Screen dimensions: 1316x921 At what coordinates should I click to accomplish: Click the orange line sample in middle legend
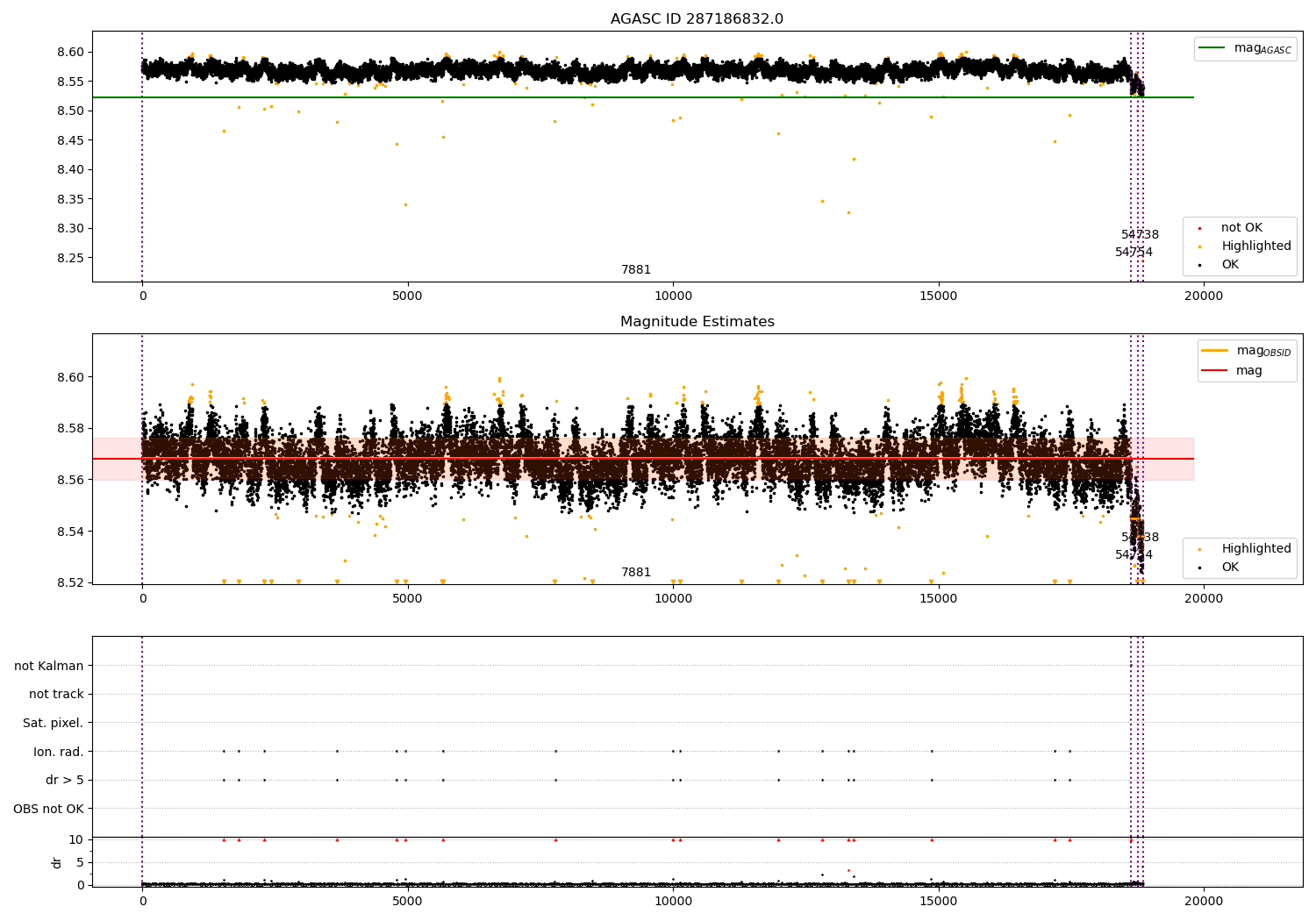[1214, 351]
